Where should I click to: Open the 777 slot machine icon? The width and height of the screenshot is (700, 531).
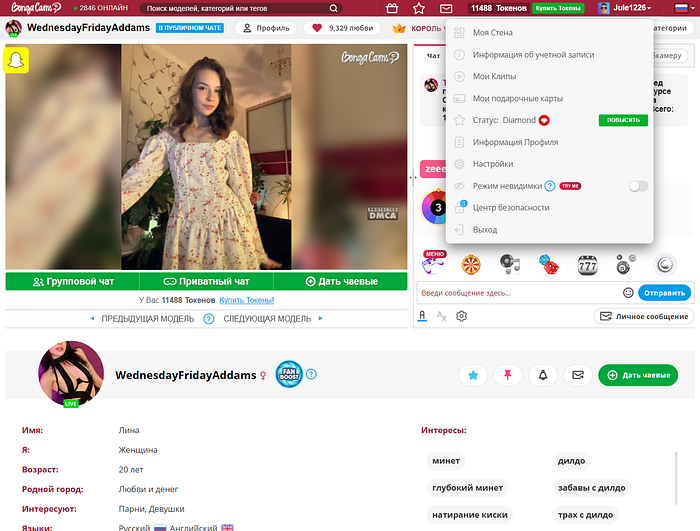point(587,265)
